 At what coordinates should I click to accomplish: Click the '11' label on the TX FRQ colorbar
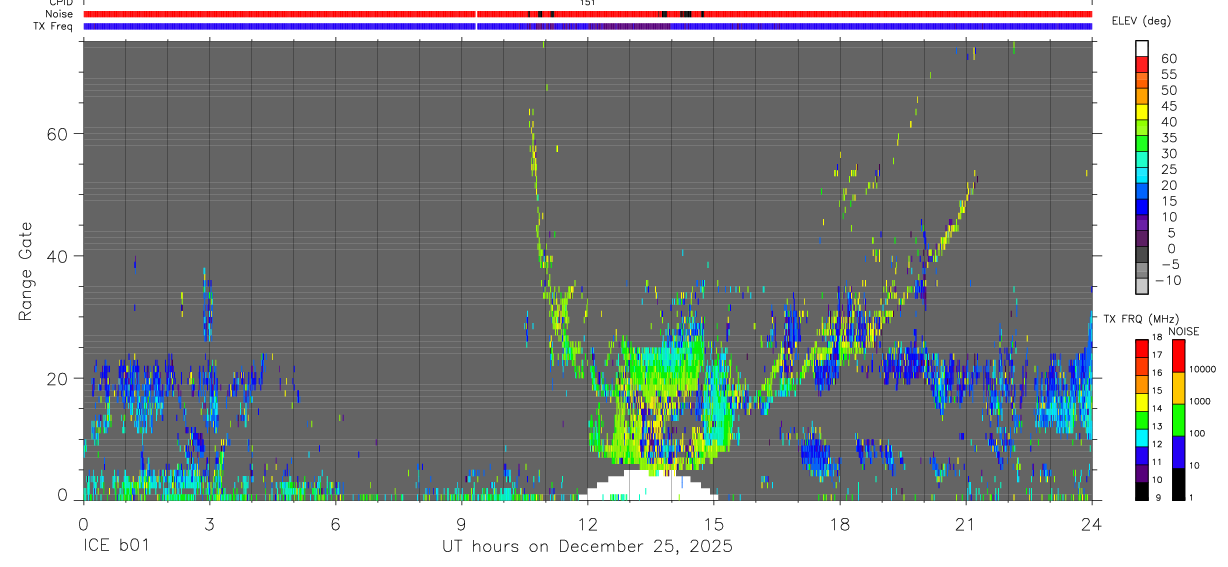point(1157,462)
